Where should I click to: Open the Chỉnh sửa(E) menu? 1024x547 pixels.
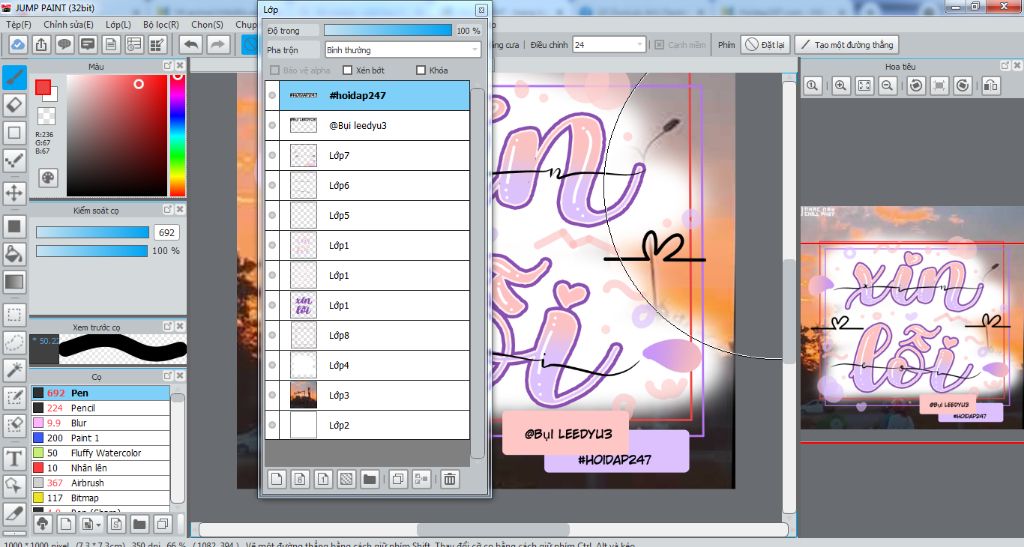69,24
